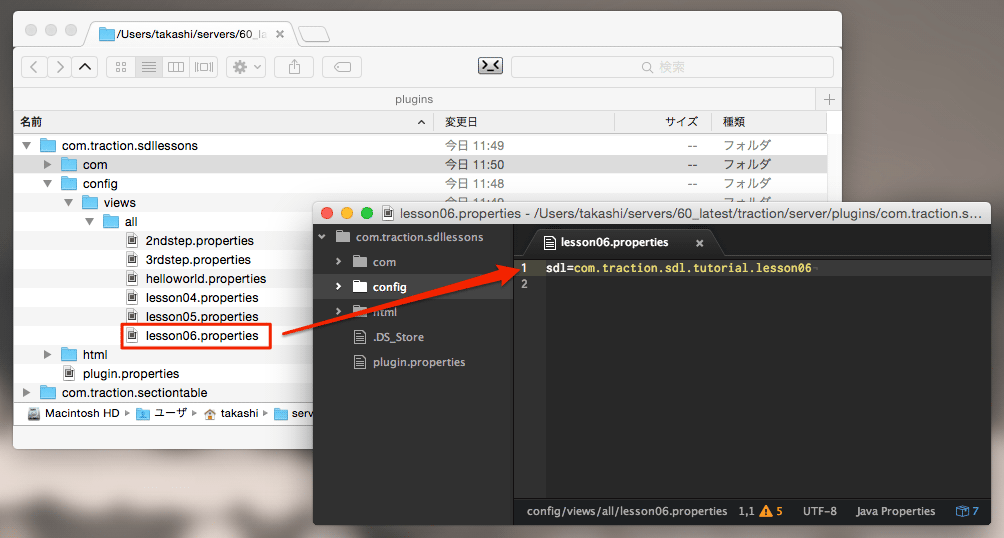
Task: Switch Finder to column view
Action: 176,67
